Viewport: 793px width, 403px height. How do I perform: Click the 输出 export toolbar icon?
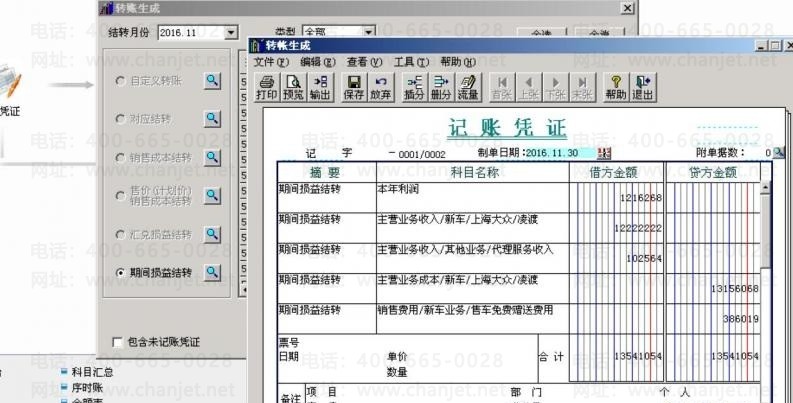tap(320, 87)
